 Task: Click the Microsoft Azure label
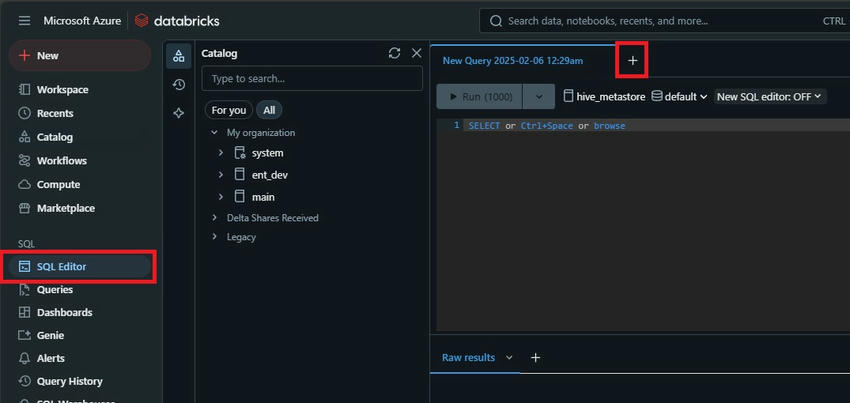[82, 21]
